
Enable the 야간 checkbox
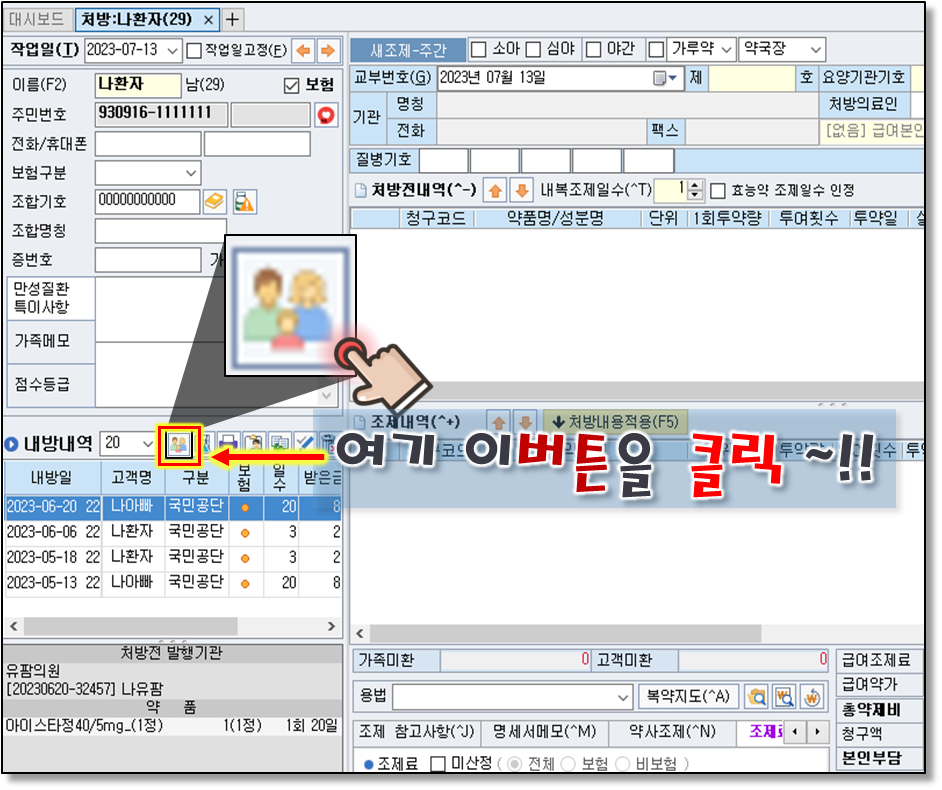coord(593,49)
